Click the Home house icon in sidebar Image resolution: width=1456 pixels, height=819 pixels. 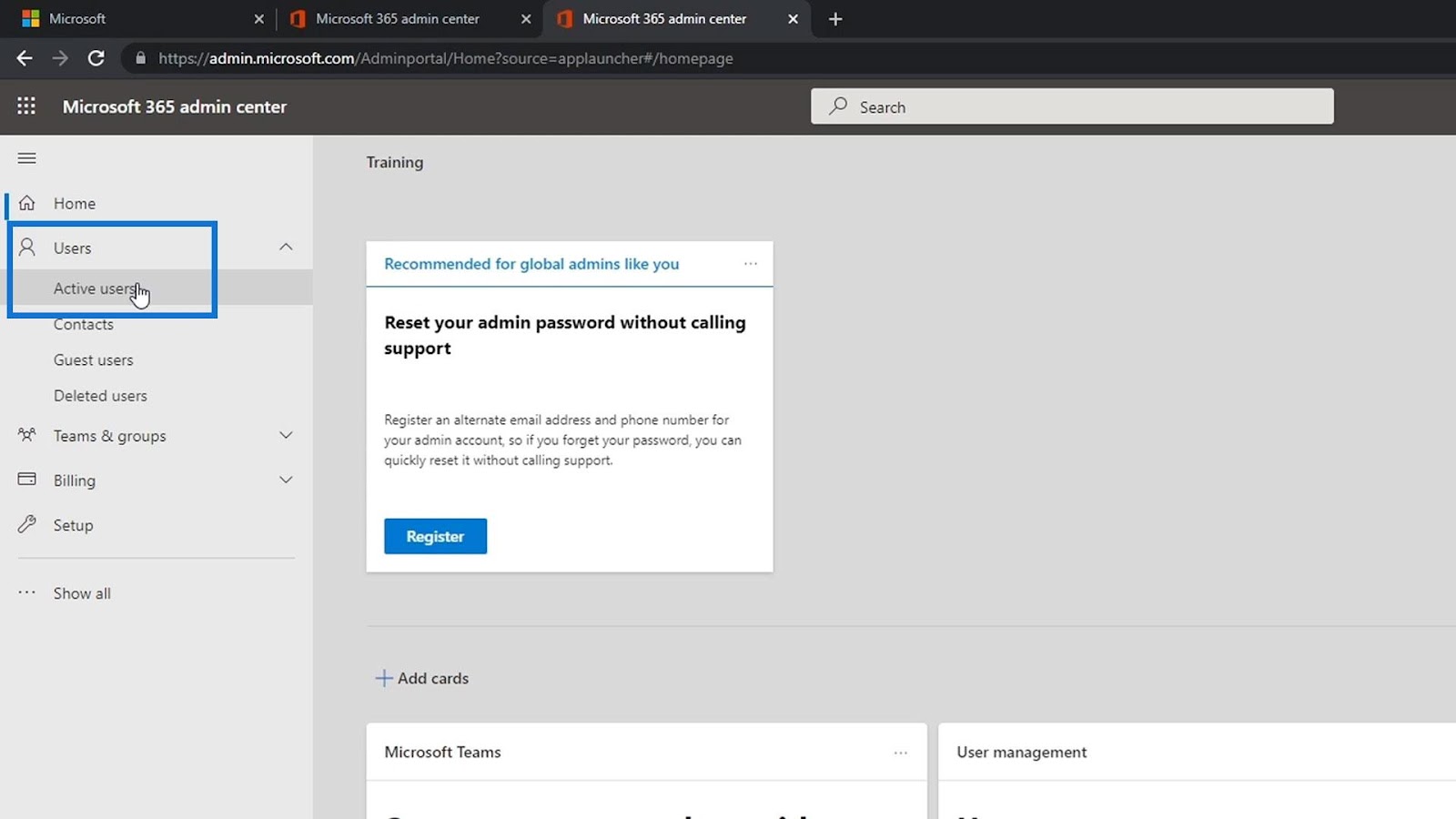(27, 203)
